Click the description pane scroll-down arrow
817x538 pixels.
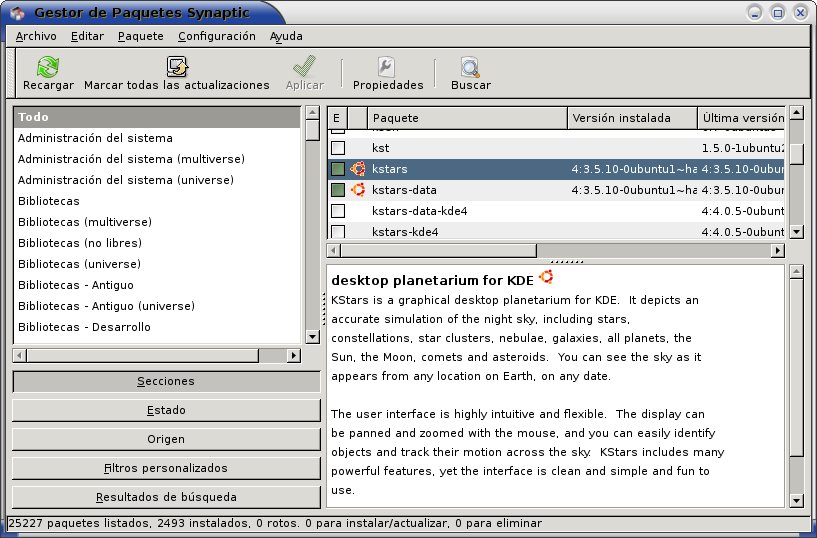pyautogui.click(x=796, y=501)
